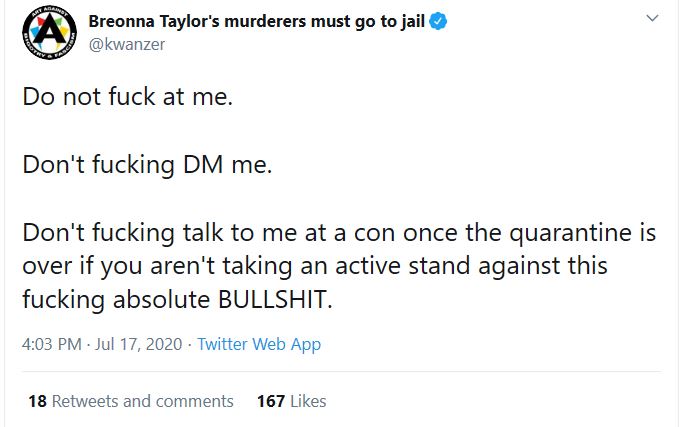This screenshot has height=427, width=689.
Task: Click the retweet count number 18
Action: point(38,401)
